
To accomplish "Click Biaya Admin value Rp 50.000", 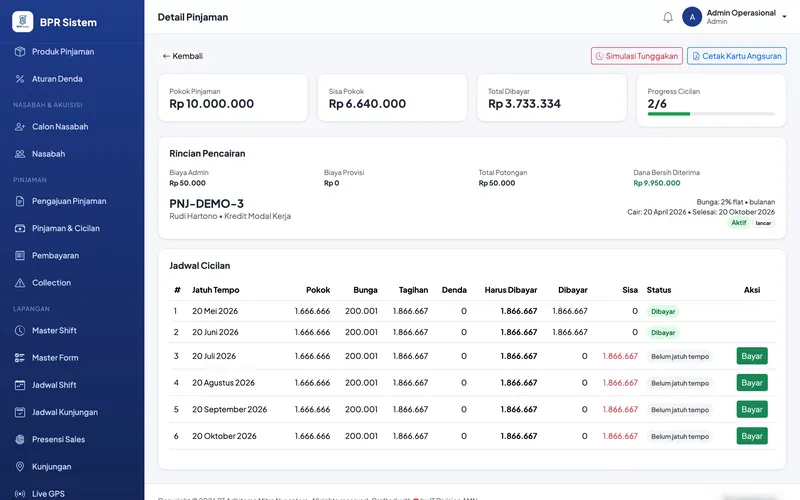I will (187, 183).
